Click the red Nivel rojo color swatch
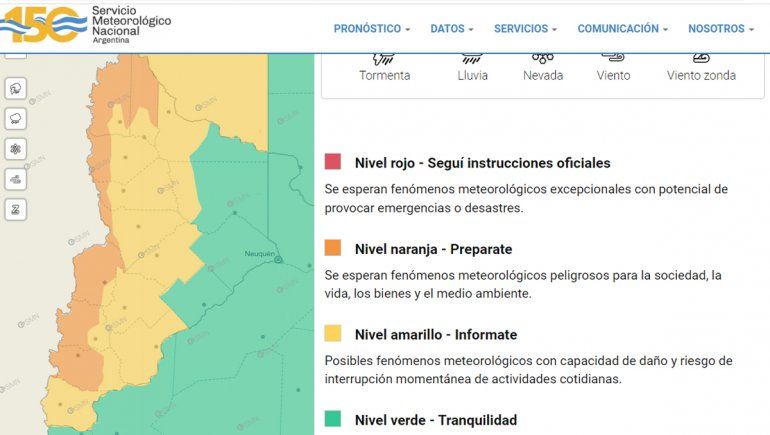 click(x=333, y=162)
